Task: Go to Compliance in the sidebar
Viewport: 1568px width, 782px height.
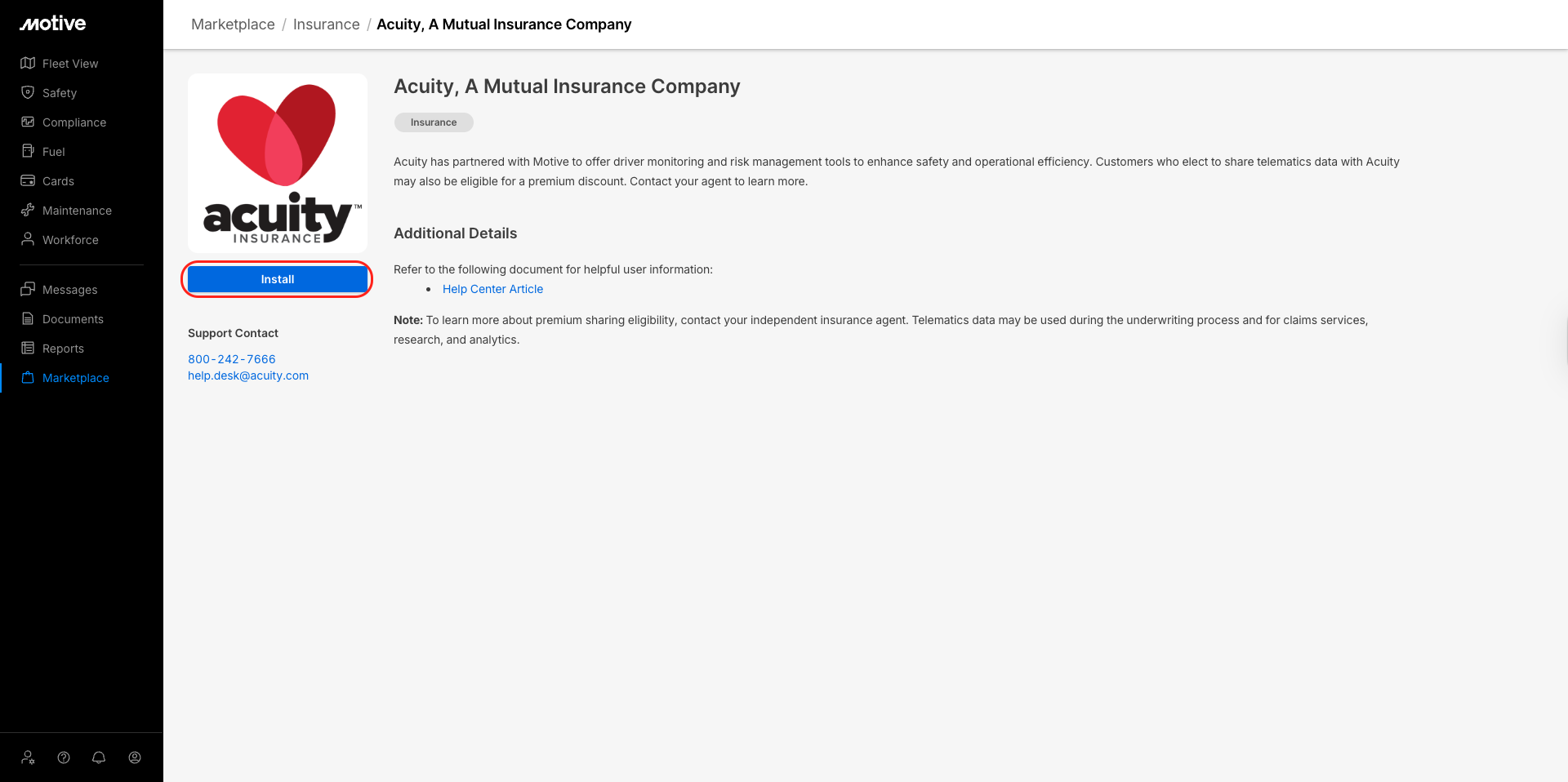Action: tap(73, 122)
